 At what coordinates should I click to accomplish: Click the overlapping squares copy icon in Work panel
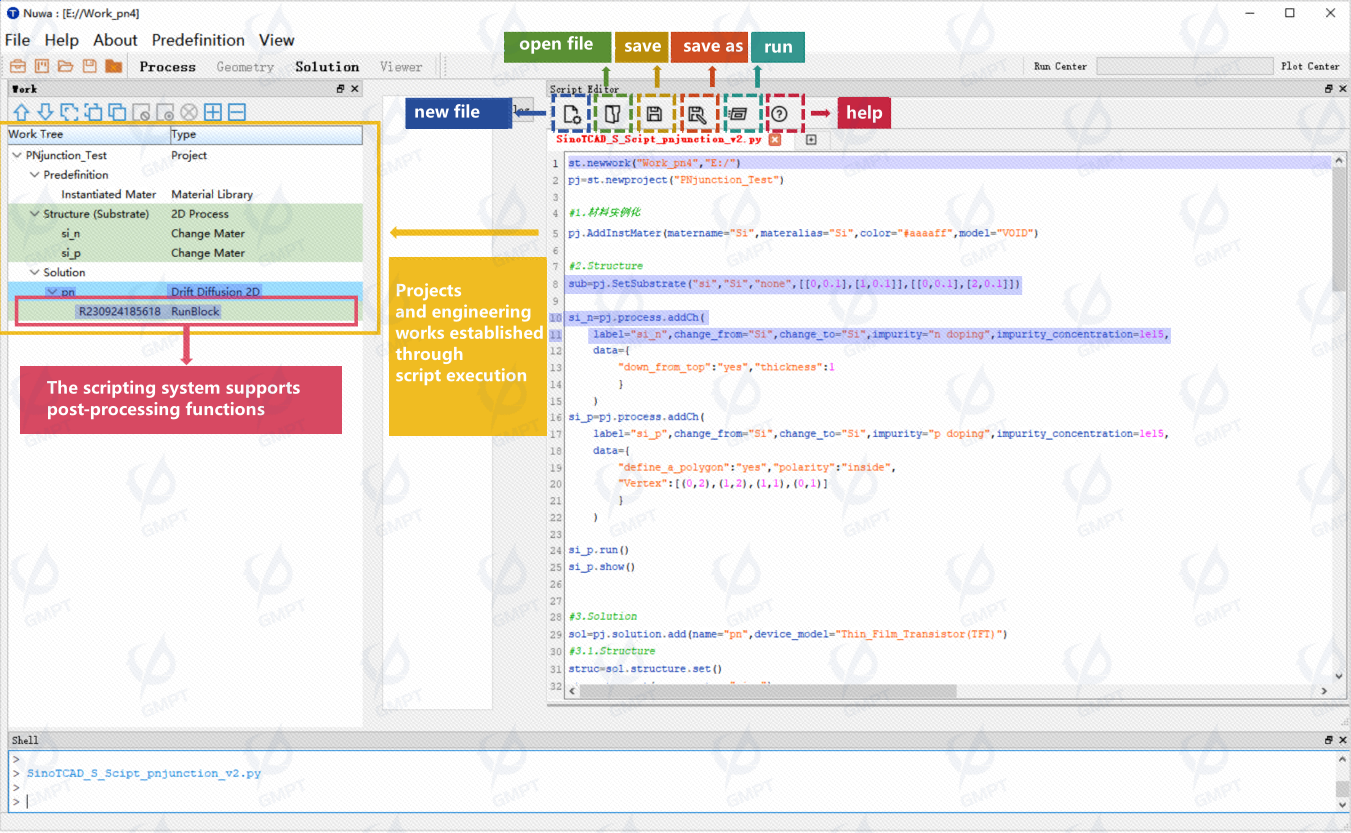tap(117, 112)
